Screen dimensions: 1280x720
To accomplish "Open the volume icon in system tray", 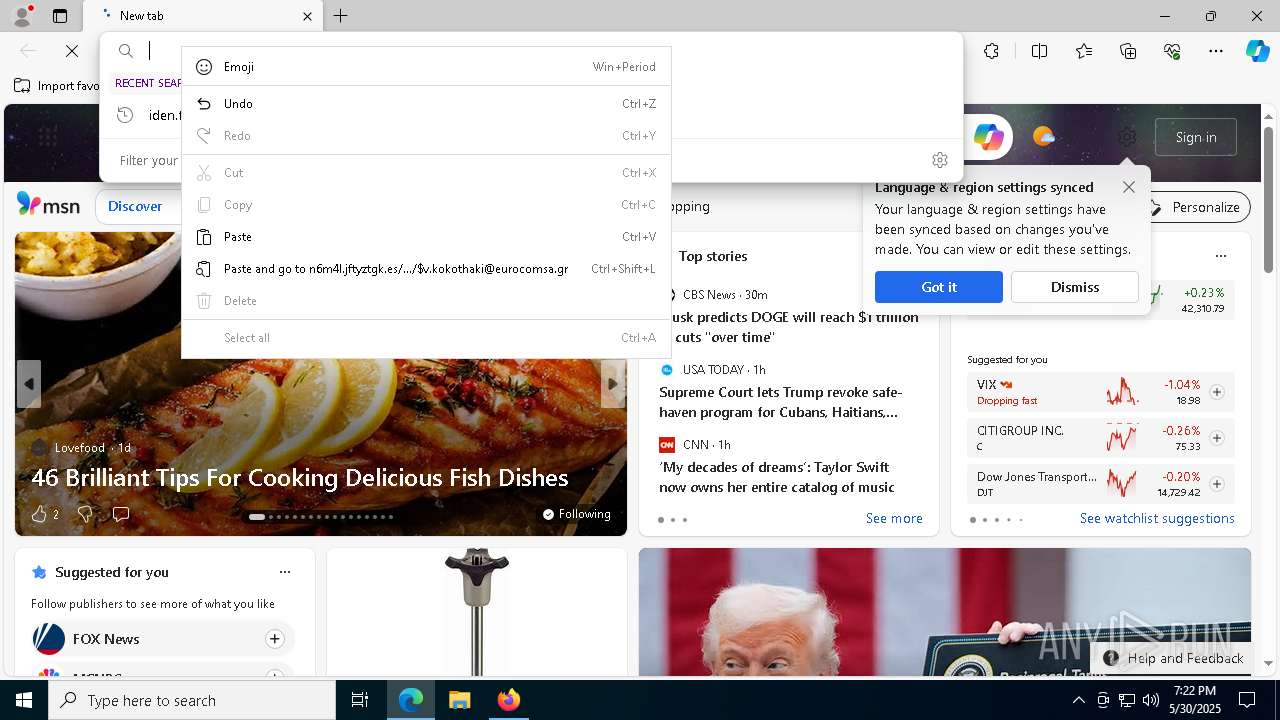I will click(1150, 700).
